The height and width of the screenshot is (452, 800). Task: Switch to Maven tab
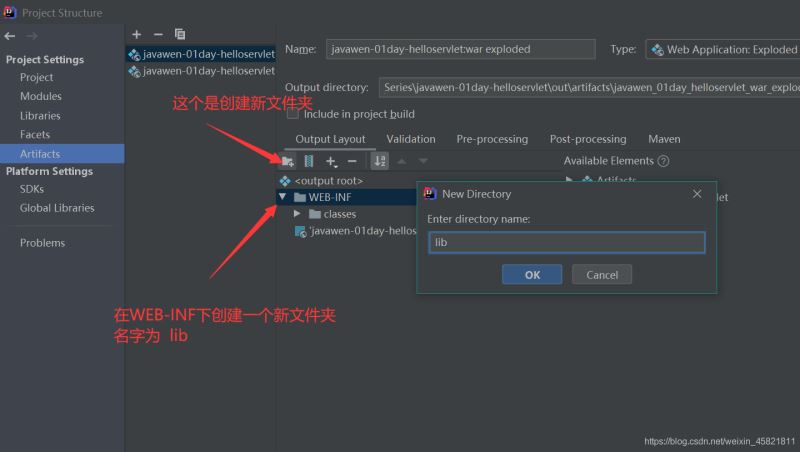664,139
